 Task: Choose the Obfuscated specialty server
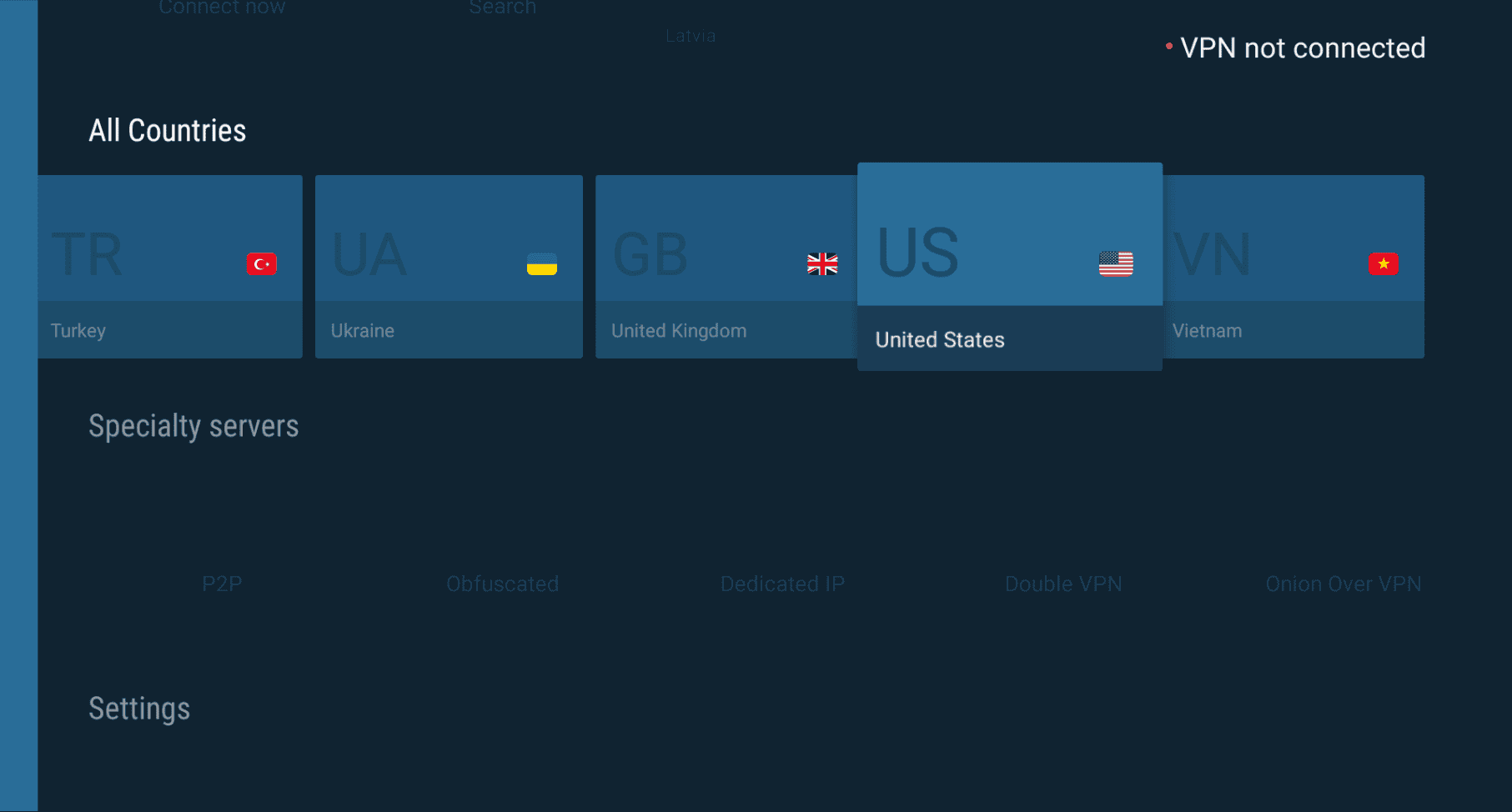tap(502, 584)
